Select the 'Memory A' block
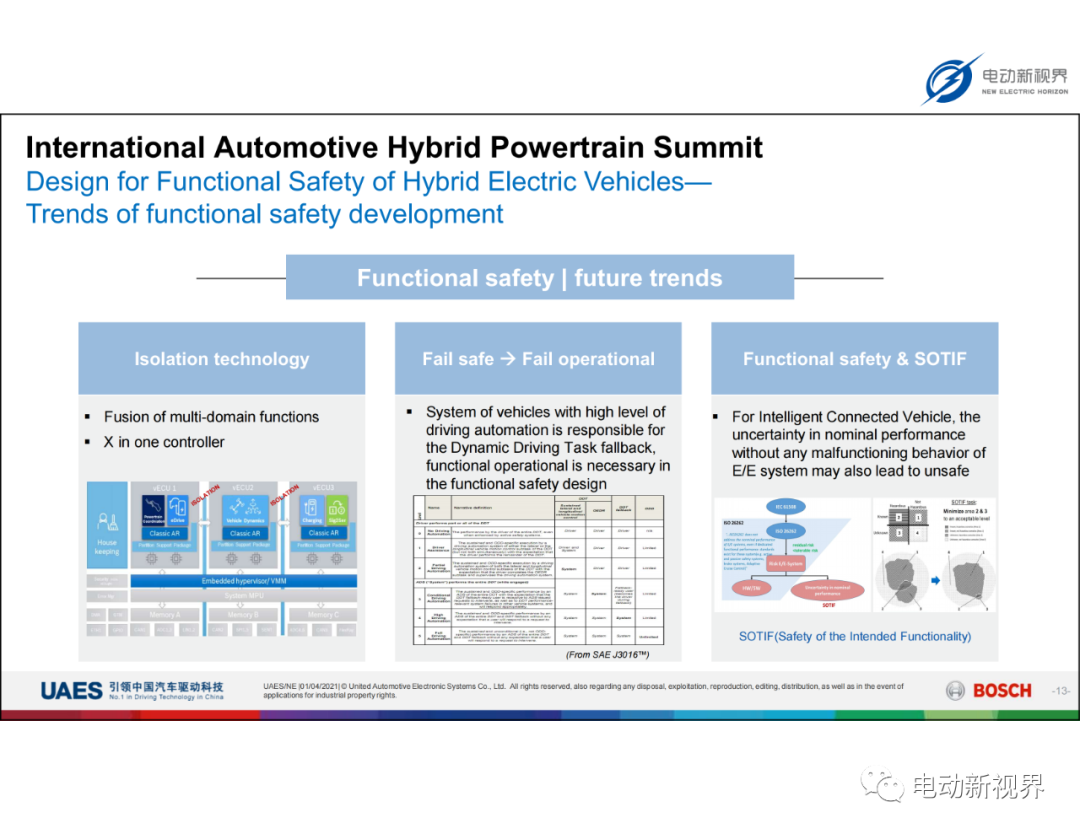Image resolution: width=1080 pixels, height=834 pixels. point(165,614)
